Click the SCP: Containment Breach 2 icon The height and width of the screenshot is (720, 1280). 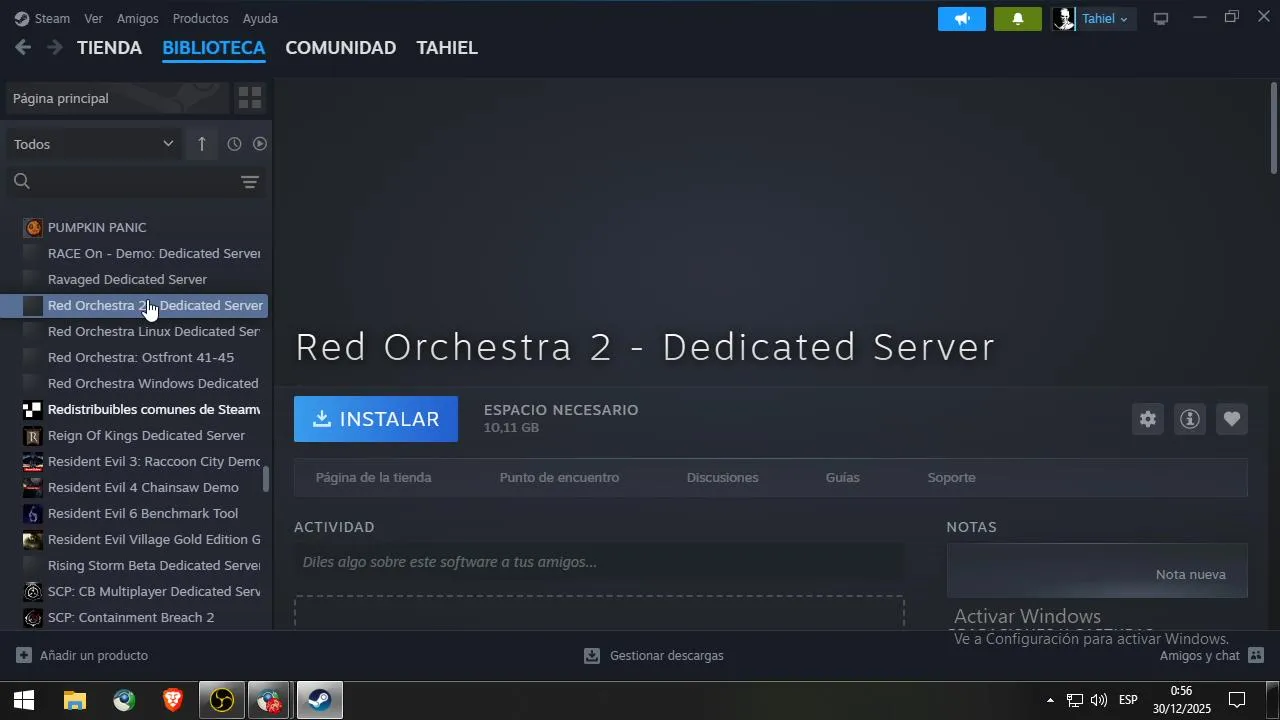(33, 617)
